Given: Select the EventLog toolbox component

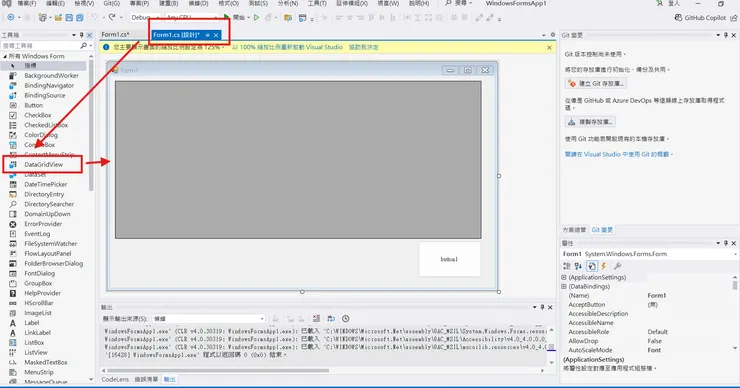Looking at the screenshot, I should [x=37, y=234].
